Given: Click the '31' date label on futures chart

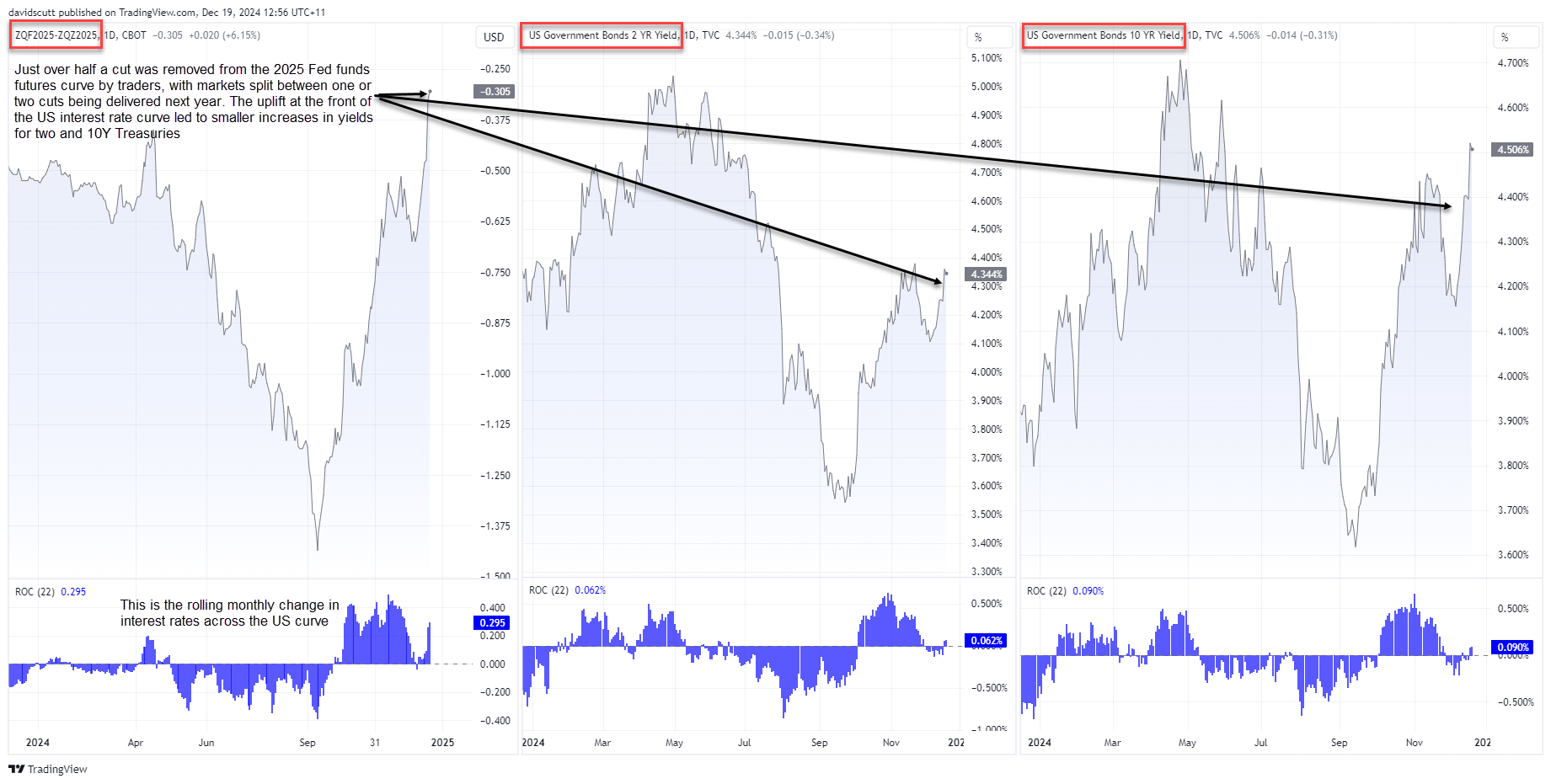Looking at the screenshot, I should coord(375,743).
